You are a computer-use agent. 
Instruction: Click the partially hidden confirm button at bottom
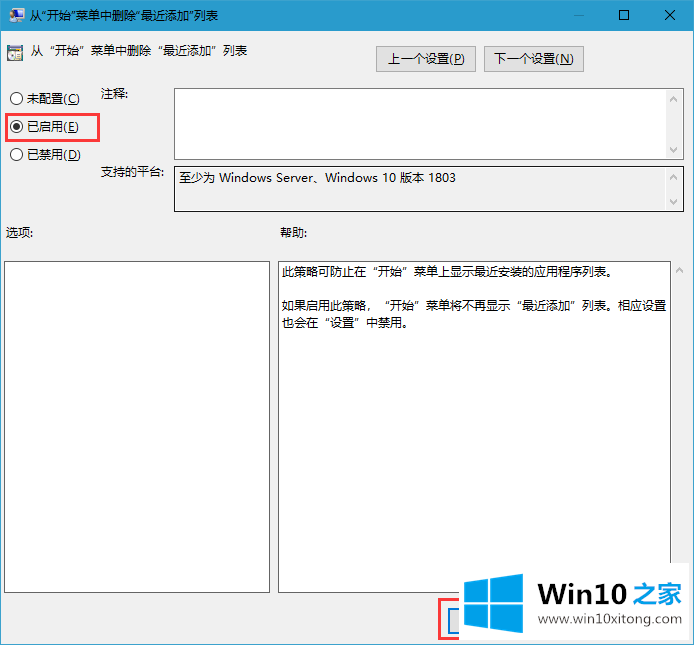450,620
